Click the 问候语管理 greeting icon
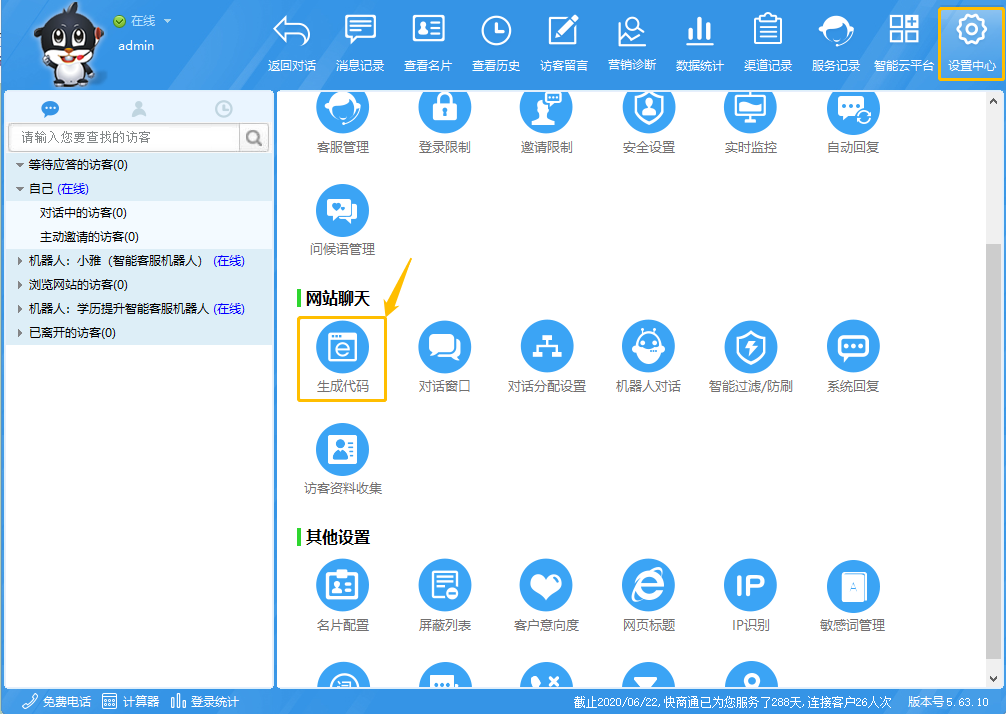The image size is (1006, 714). tap(342, 211)
